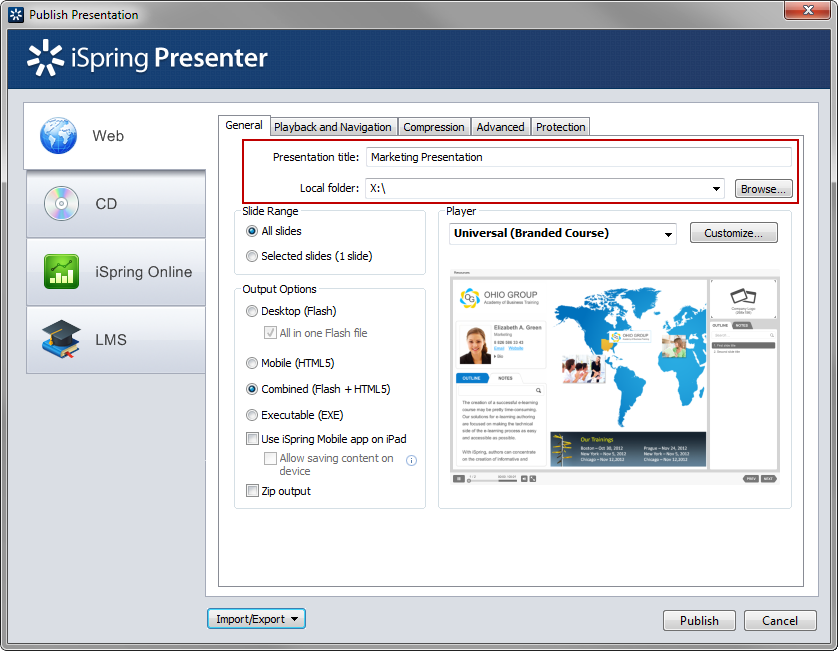
Task: Select the LMS graduation cap icon
Action: pos(61,339)
